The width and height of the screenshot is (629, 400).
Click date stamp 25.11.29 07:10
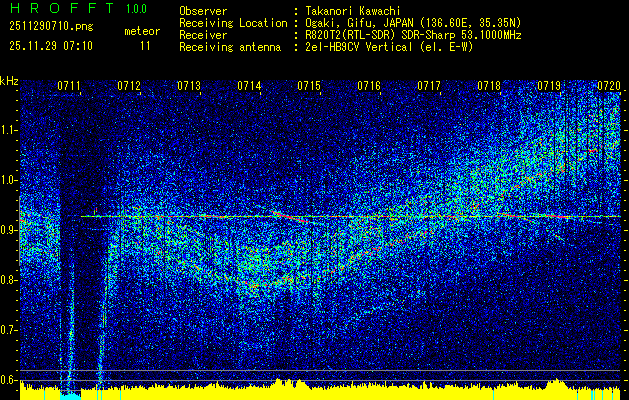pyautogui.click(x=51, y=46)
